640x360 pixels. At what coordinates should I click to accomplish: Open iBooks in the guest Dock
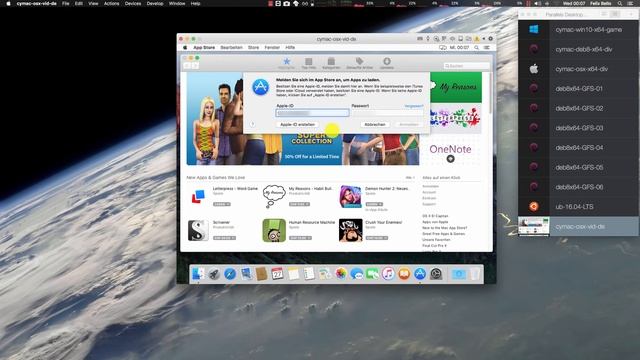point(404,274)
